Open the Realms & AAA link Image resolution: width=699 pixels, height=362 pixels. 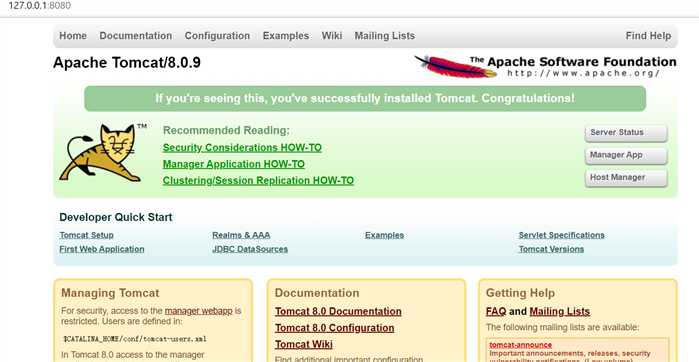pos(241,235)
